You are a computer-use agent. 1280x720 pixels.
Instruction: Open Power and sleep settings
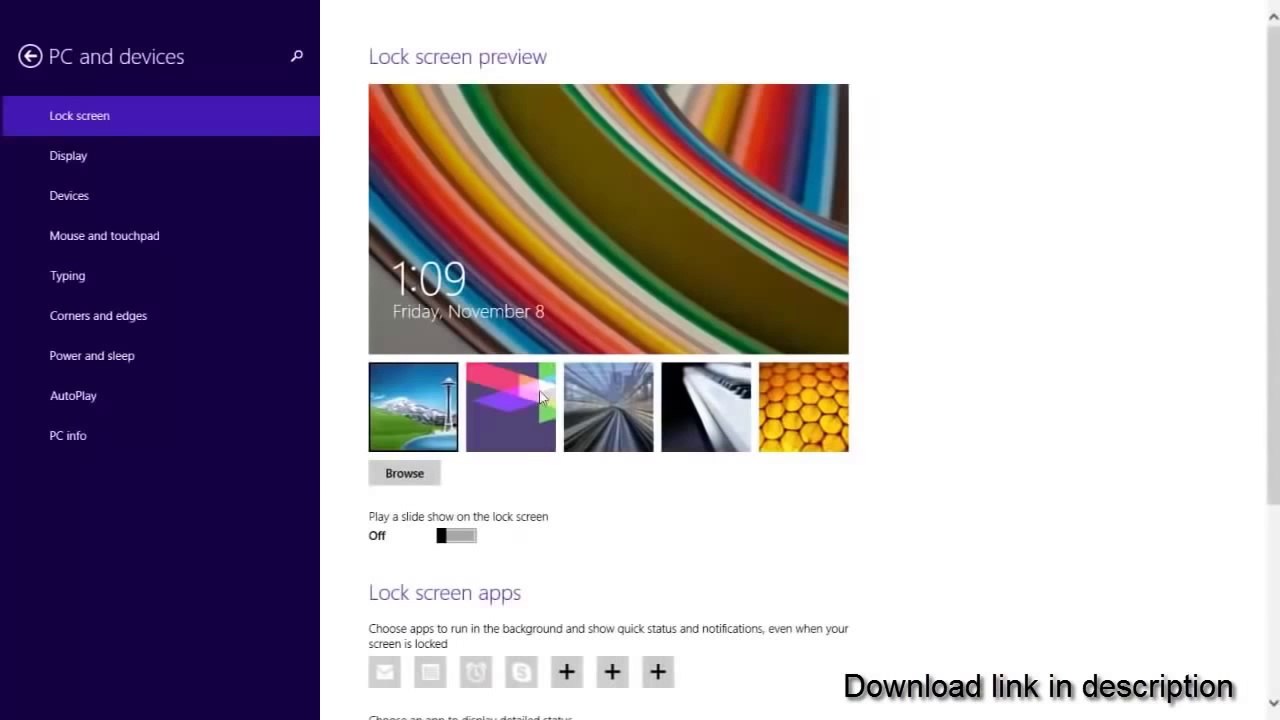pyautogui.click(x=160, y=356)
